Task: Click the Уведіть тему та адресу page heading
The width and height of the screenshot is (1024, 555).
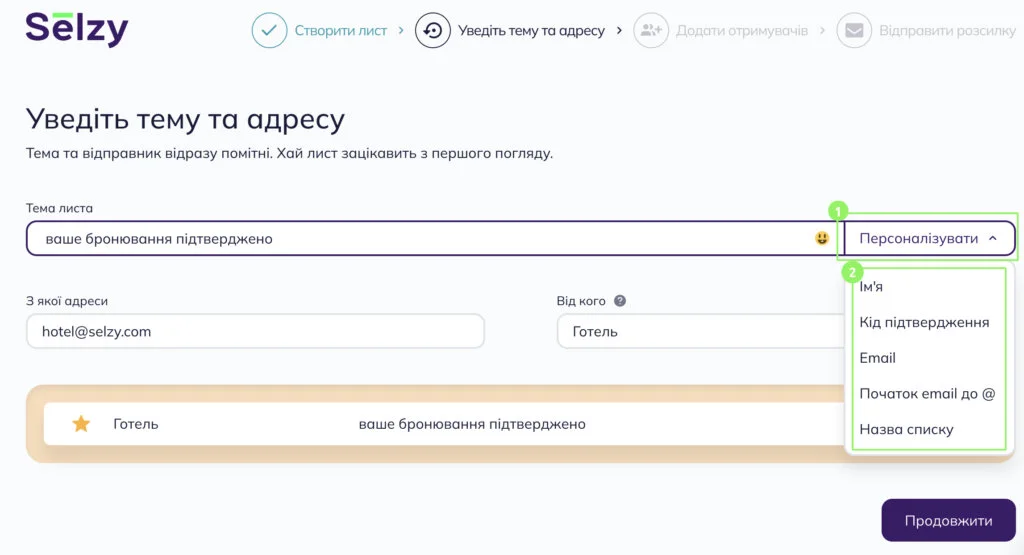Action: pyautogui.click(x=185, y=119)
